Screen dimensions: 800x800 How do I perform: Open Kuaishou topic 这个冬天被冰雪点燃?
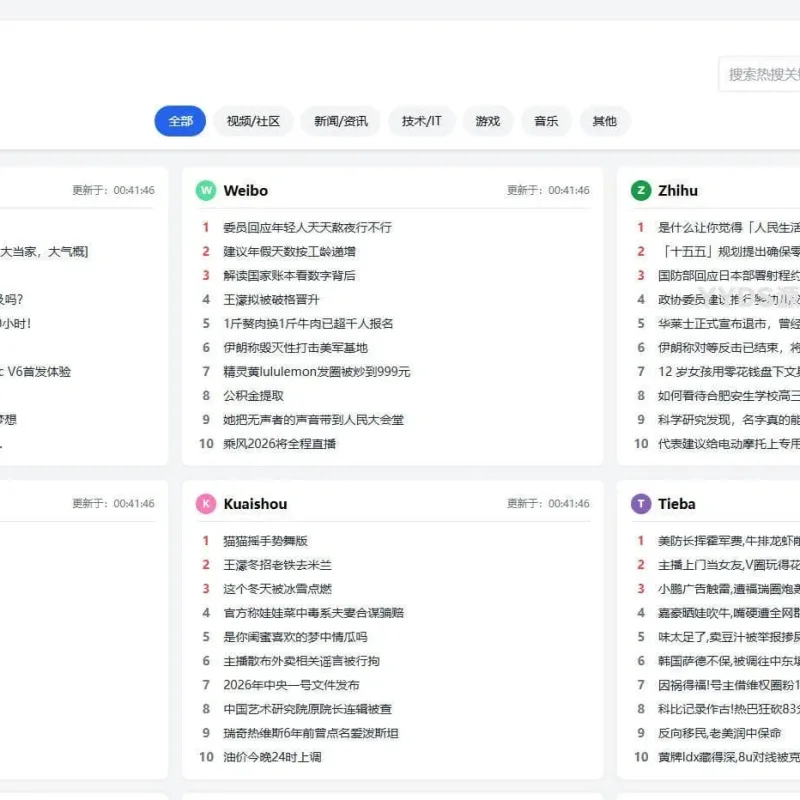277,589
